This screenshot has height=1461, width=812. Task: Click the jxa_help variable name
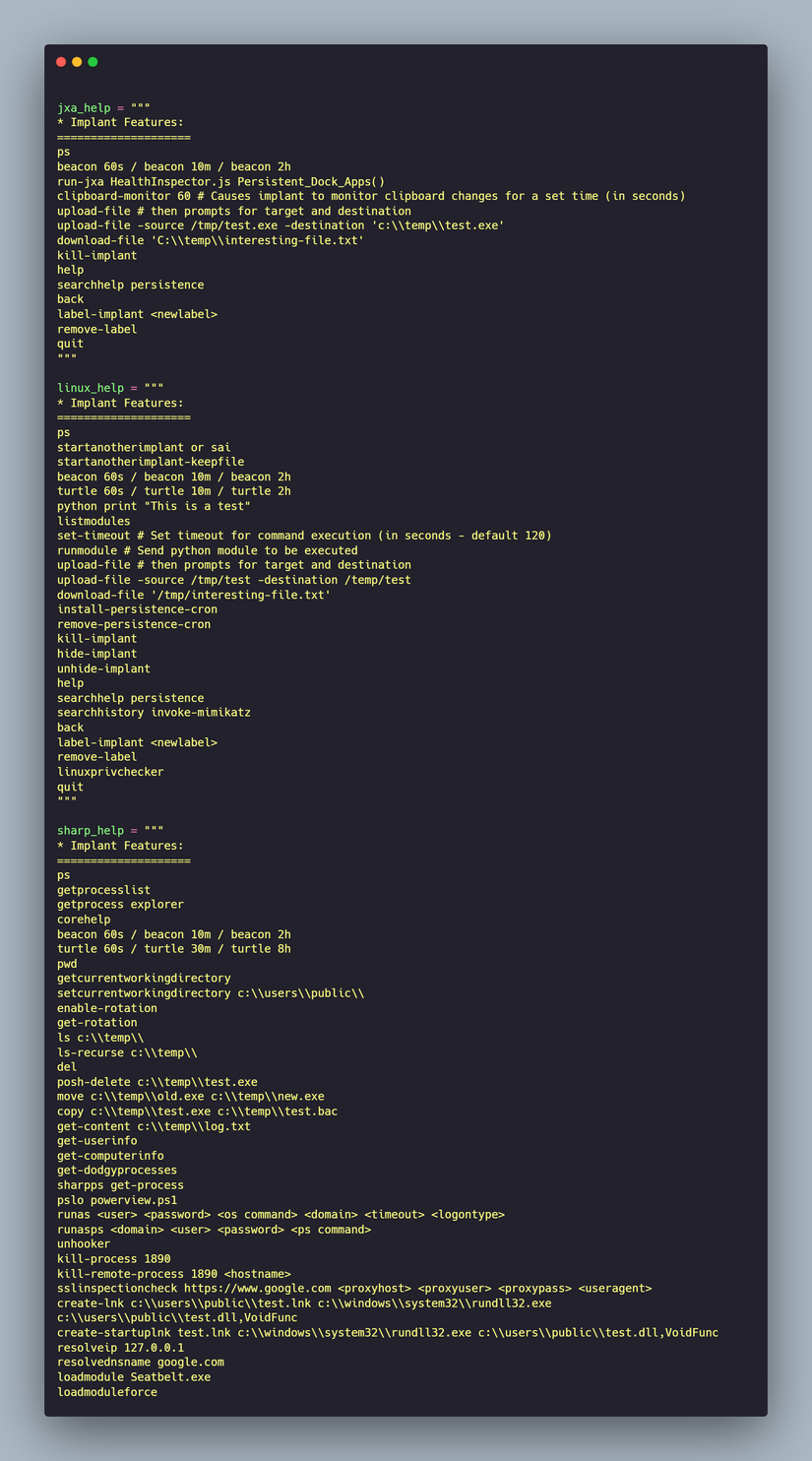pyautogui.click(x=84, y=107)
